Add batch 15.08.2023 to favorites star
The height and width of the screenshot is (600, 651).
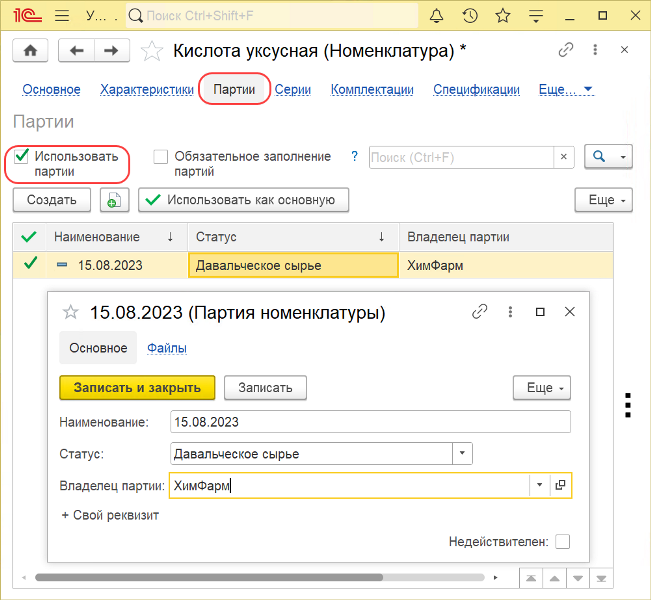point(71,312)
